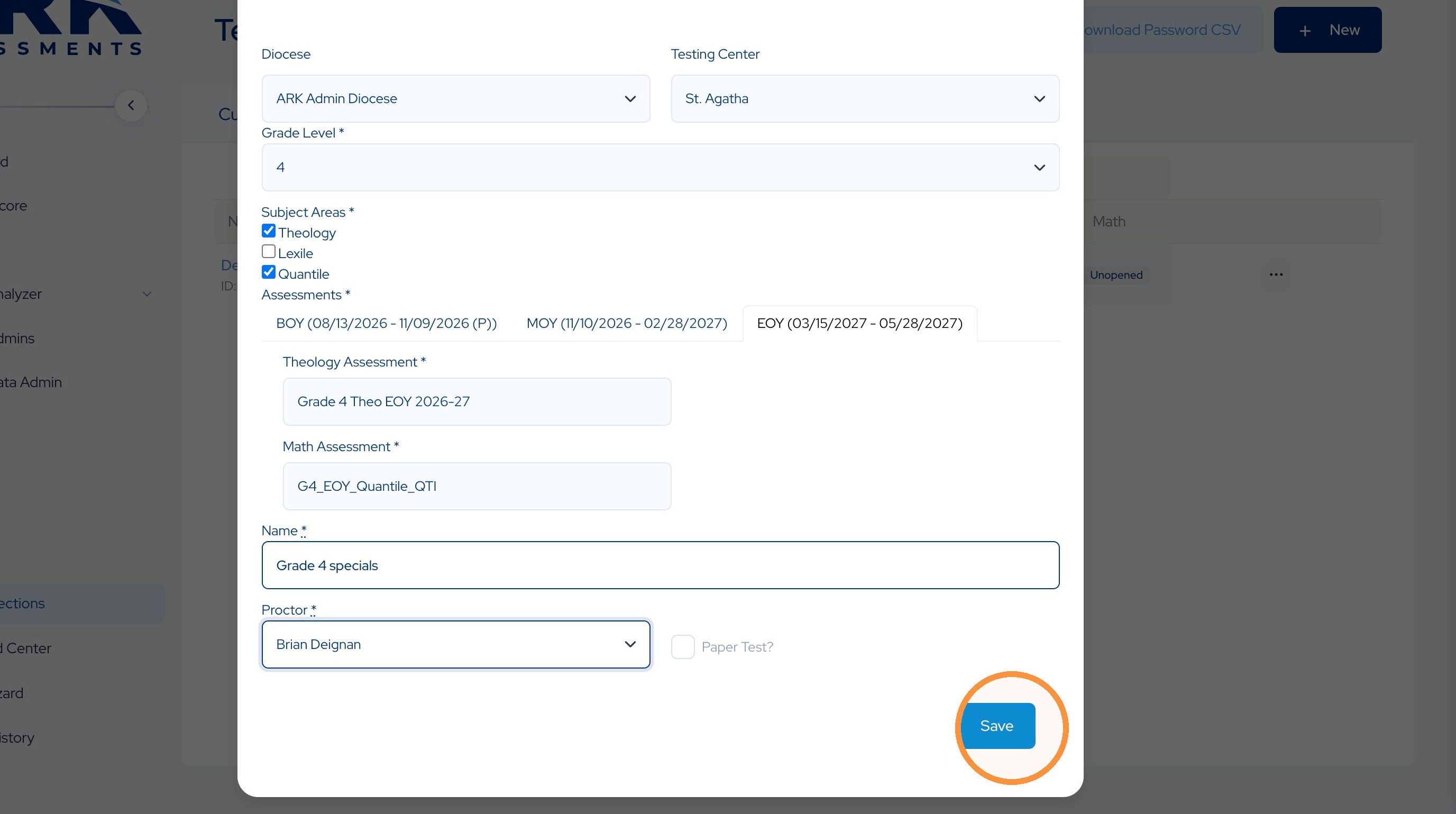The image size is (1456, 814).
Task: Click the Testing Center chevron arrow
Action: pyautogui.click(x=1039, y=99)
